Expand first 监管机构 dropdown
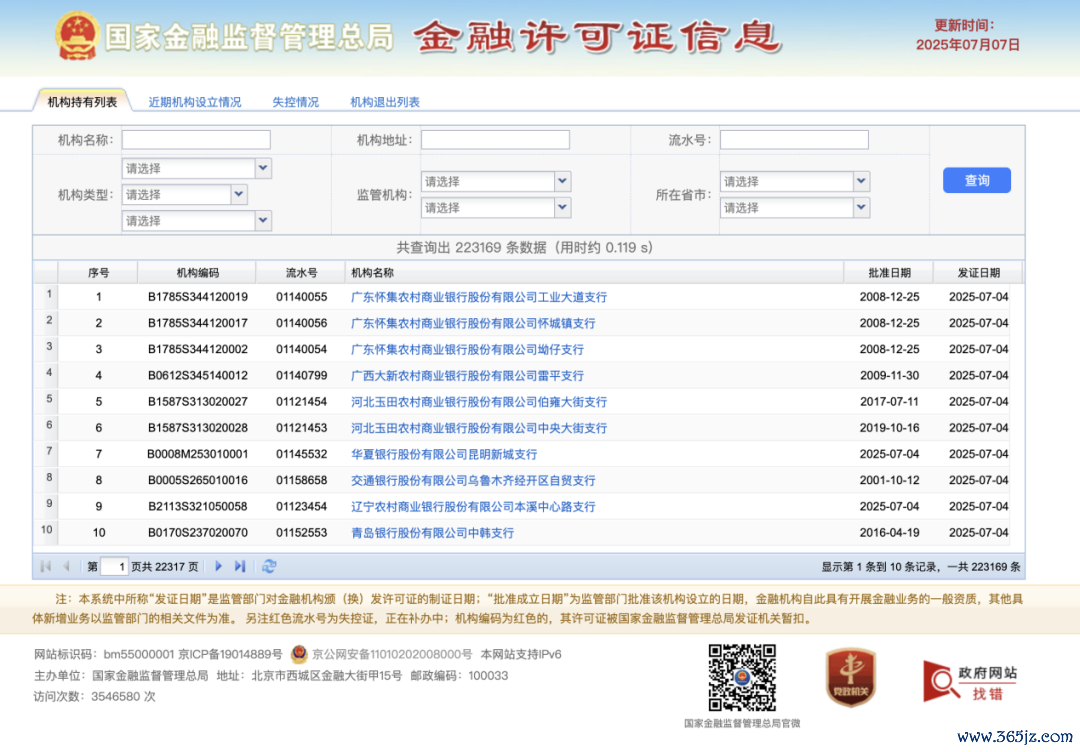 click(x=496, y=181)
